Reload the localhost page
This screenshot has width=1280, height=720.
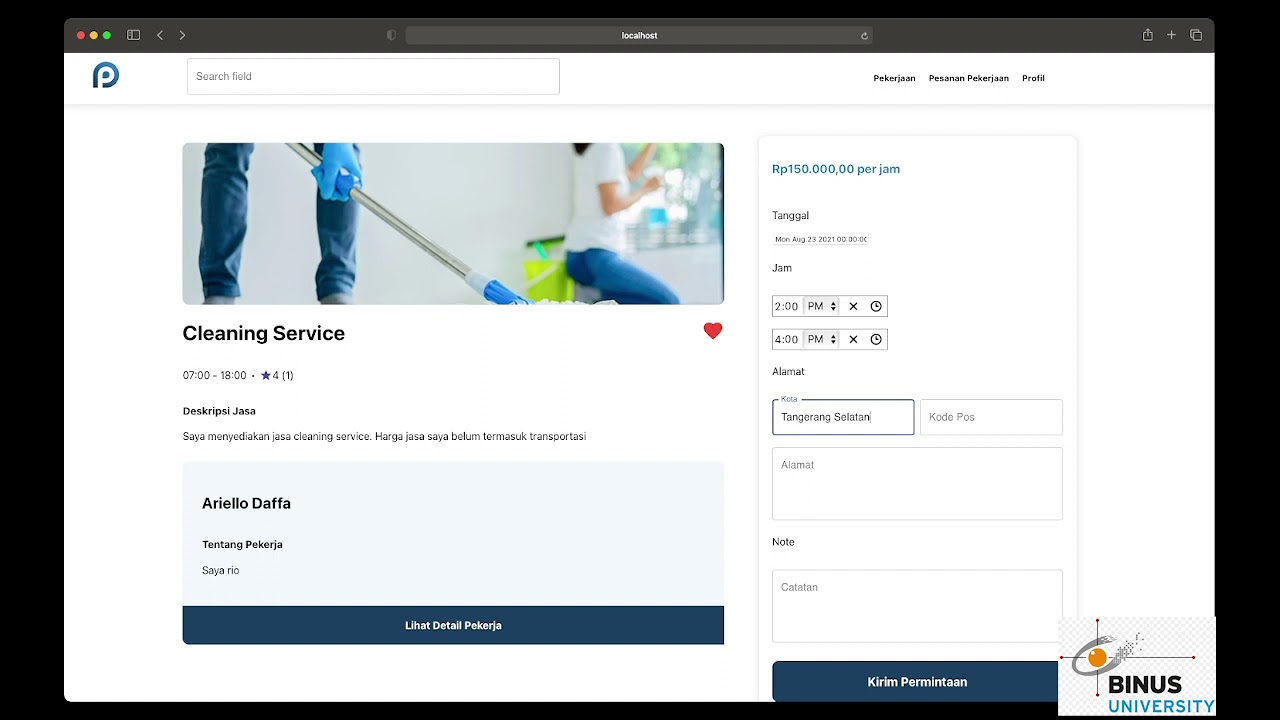(x=864, y=35)
